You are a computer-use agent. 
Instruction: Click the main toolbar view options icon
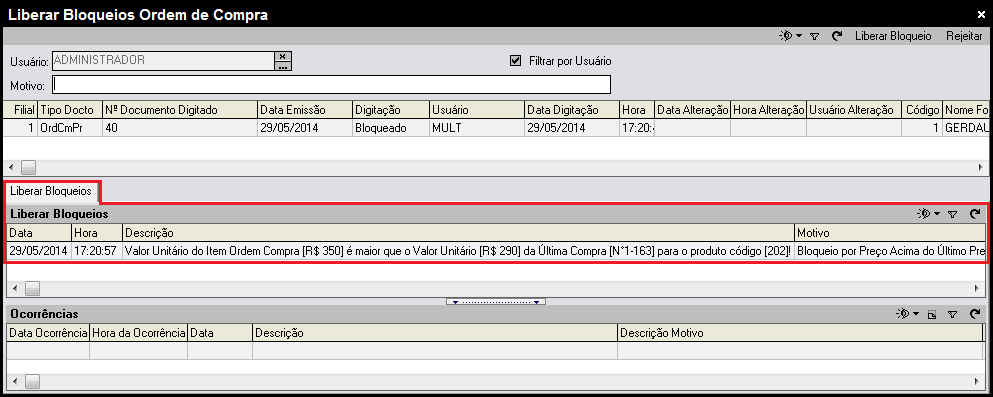tap(785, 37)
